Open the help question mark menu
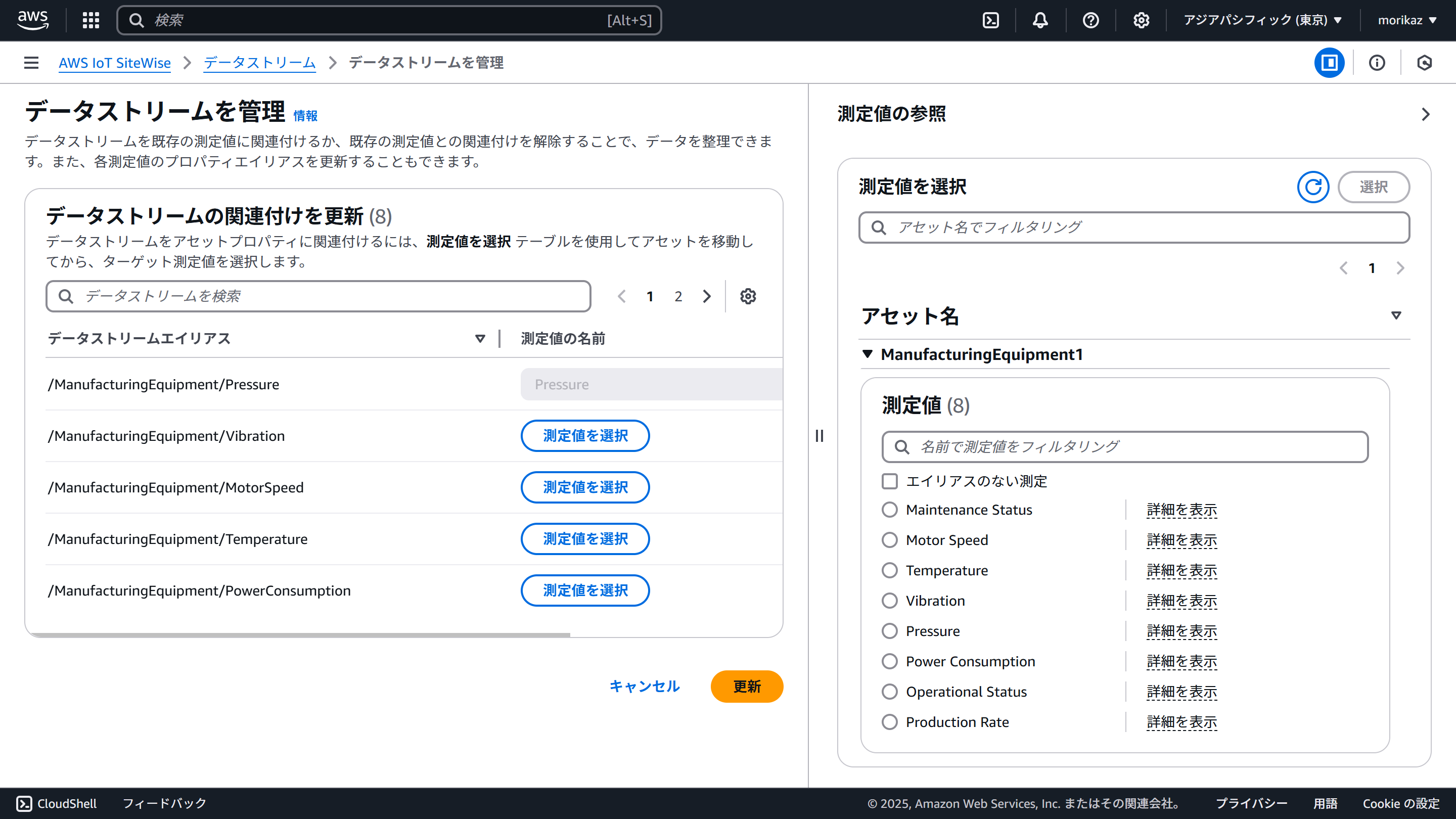This screenshot has width=1456, height=819. pyautogui.click(x=1091, y=20)
